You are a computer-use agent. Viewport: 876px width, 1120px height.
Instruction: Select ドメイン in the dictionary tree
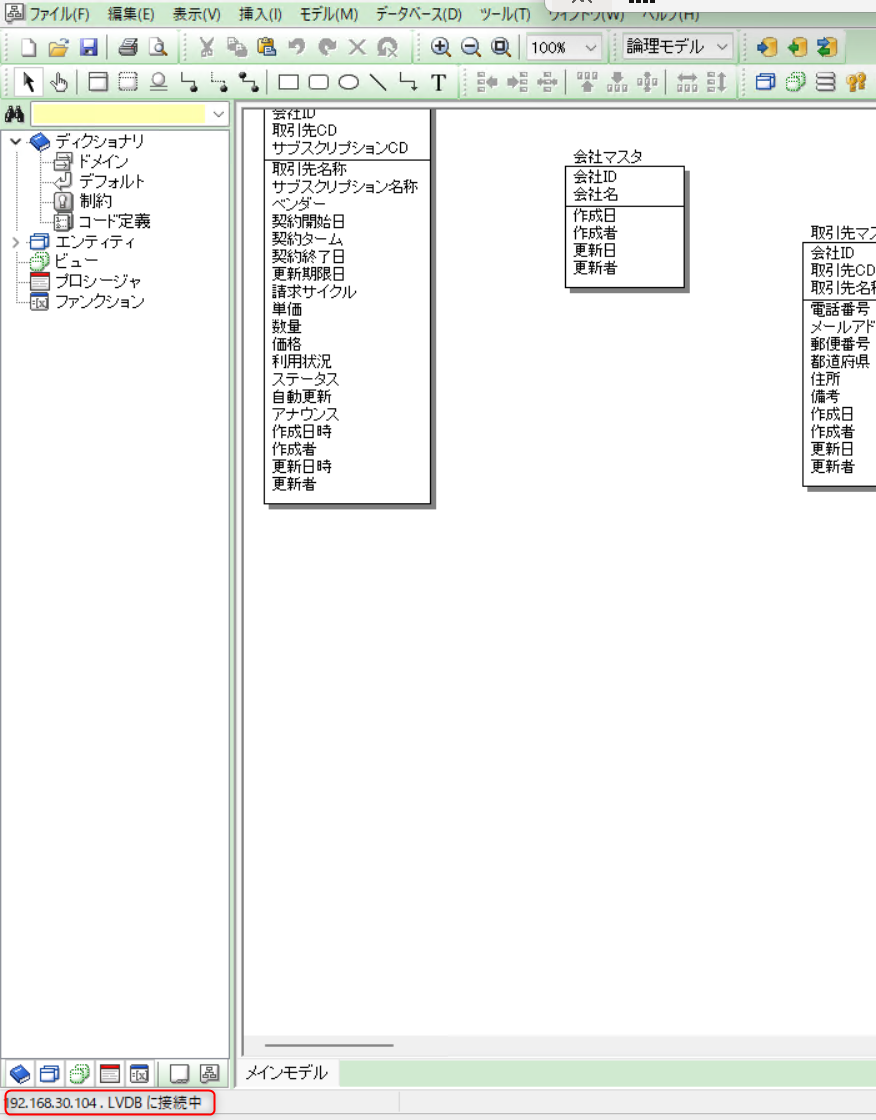[102, 161]
